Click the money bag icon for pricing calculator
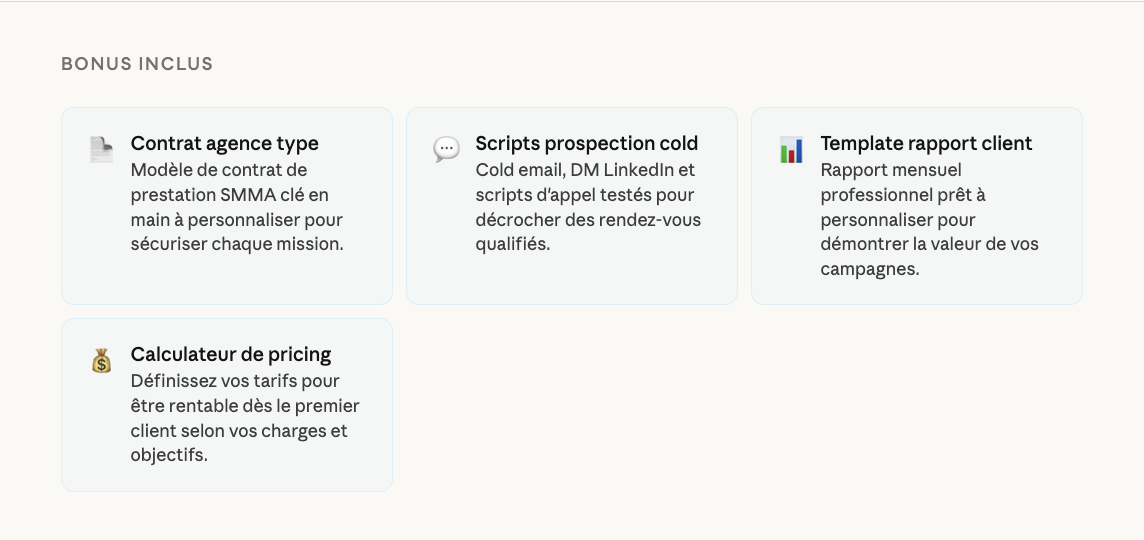The image size is (1144, 540). click(x=101, y=361)
